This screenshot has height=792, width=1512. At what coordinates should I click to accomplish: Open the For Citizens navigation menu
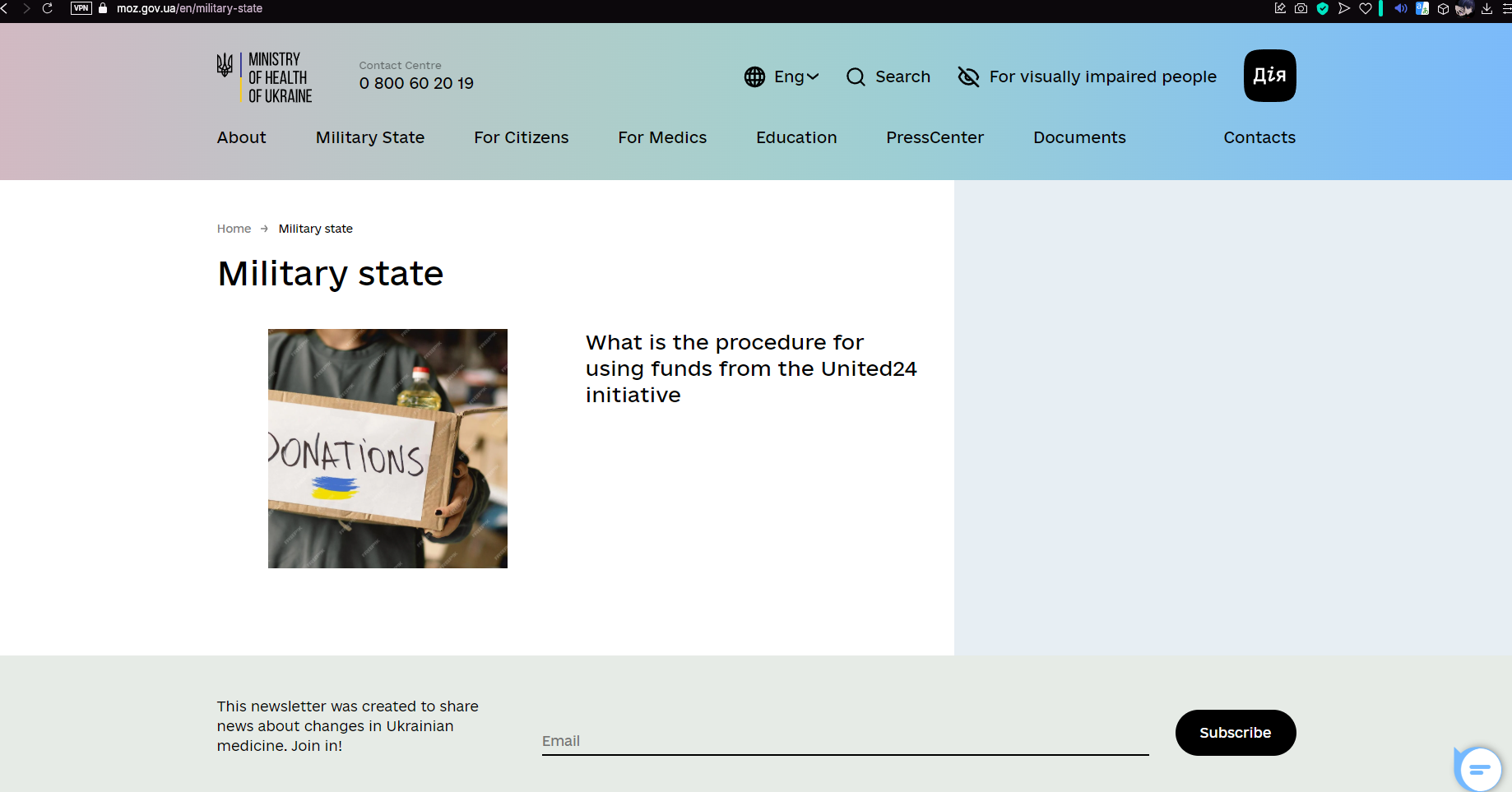click(521, 137)
